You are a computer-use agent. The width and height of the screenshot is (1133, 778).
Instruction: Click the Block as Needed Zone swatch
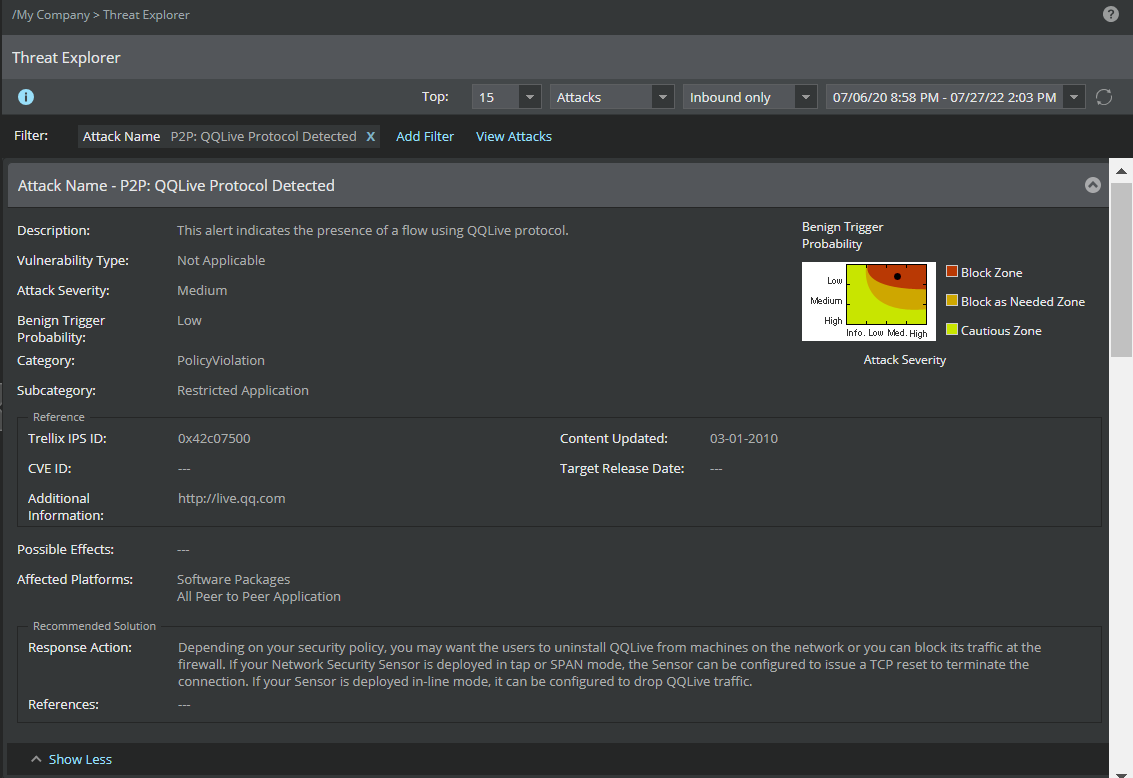point(952,301)
